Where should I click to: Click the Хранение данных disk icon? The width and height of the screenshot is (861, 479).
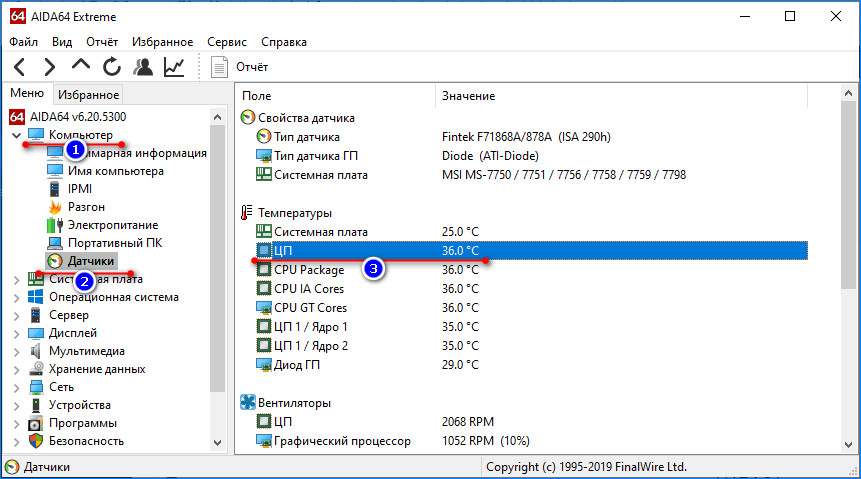[36, 369]
